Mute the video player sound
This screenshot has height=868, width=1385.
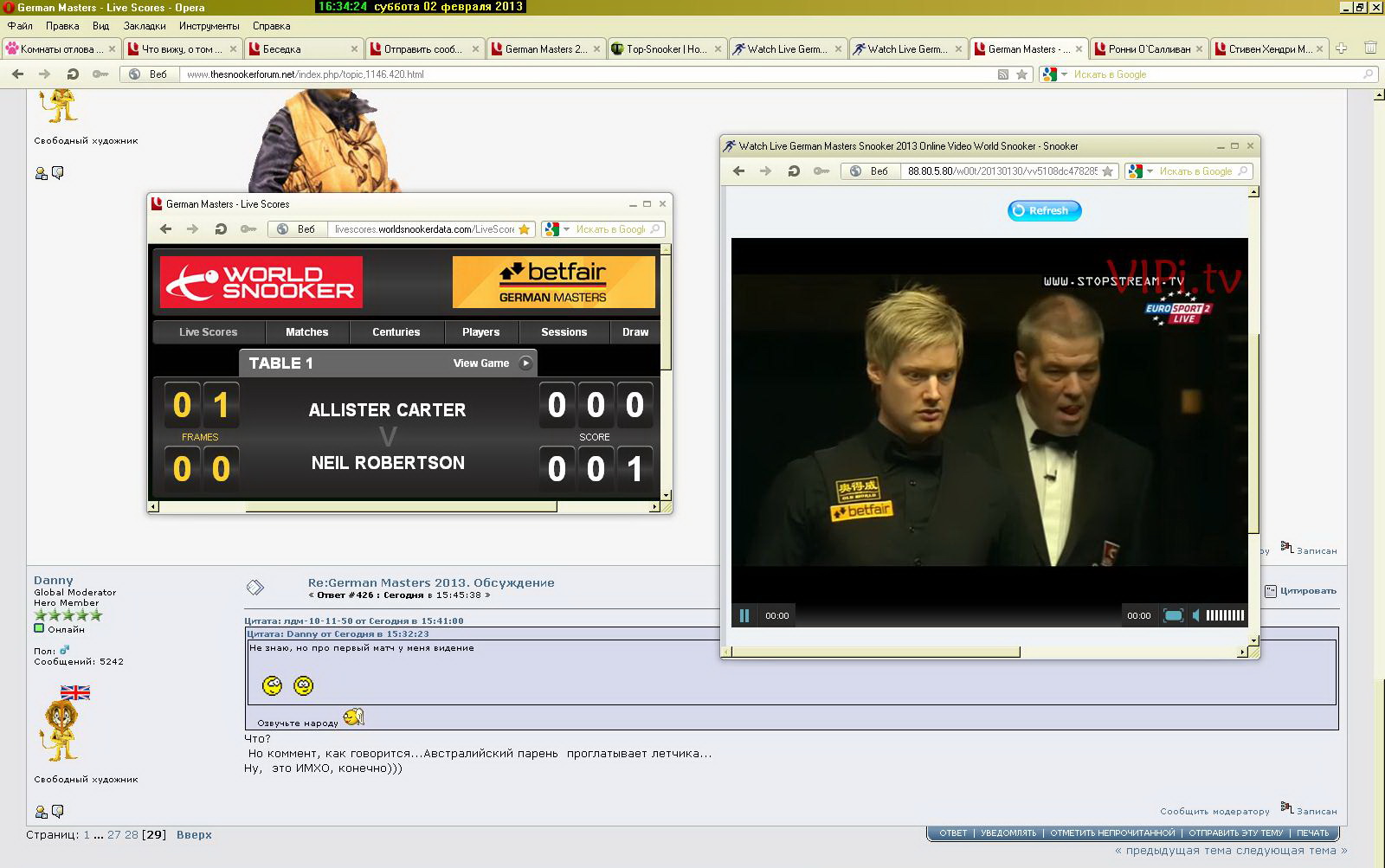pos(1196,615)
